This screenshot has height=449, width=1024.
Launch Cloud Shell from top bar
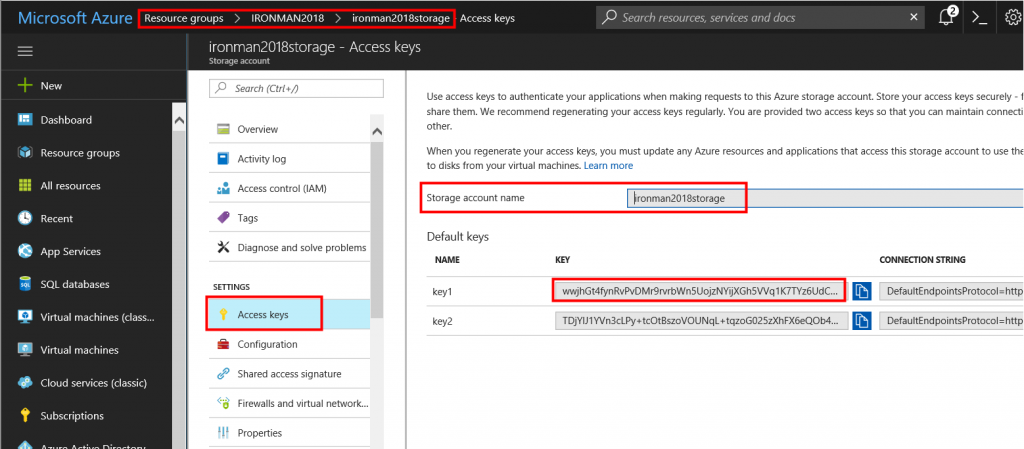pyautogui.click(x=979, y=18)
